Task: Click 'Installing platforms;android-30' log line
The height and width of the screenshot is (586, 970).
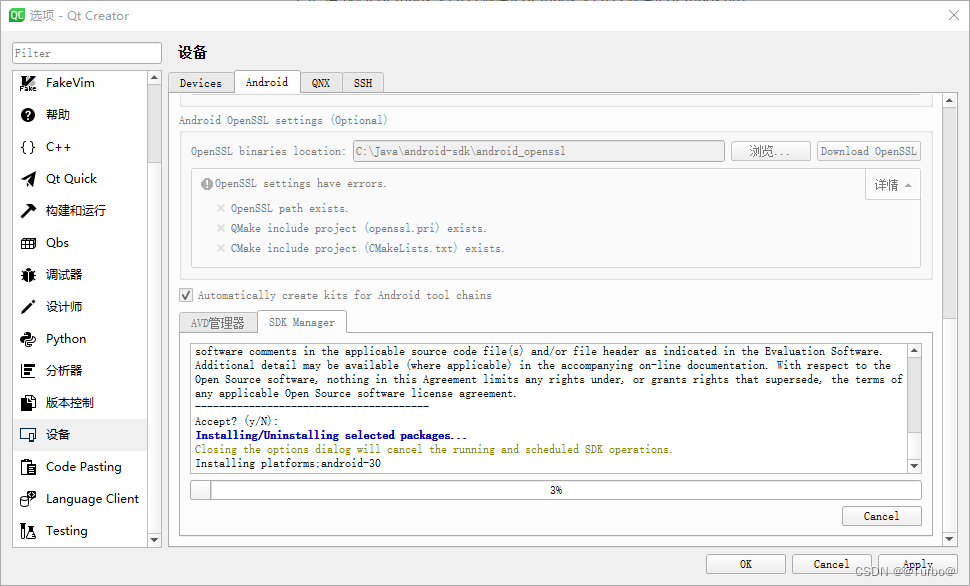Action: click(288, 463)
